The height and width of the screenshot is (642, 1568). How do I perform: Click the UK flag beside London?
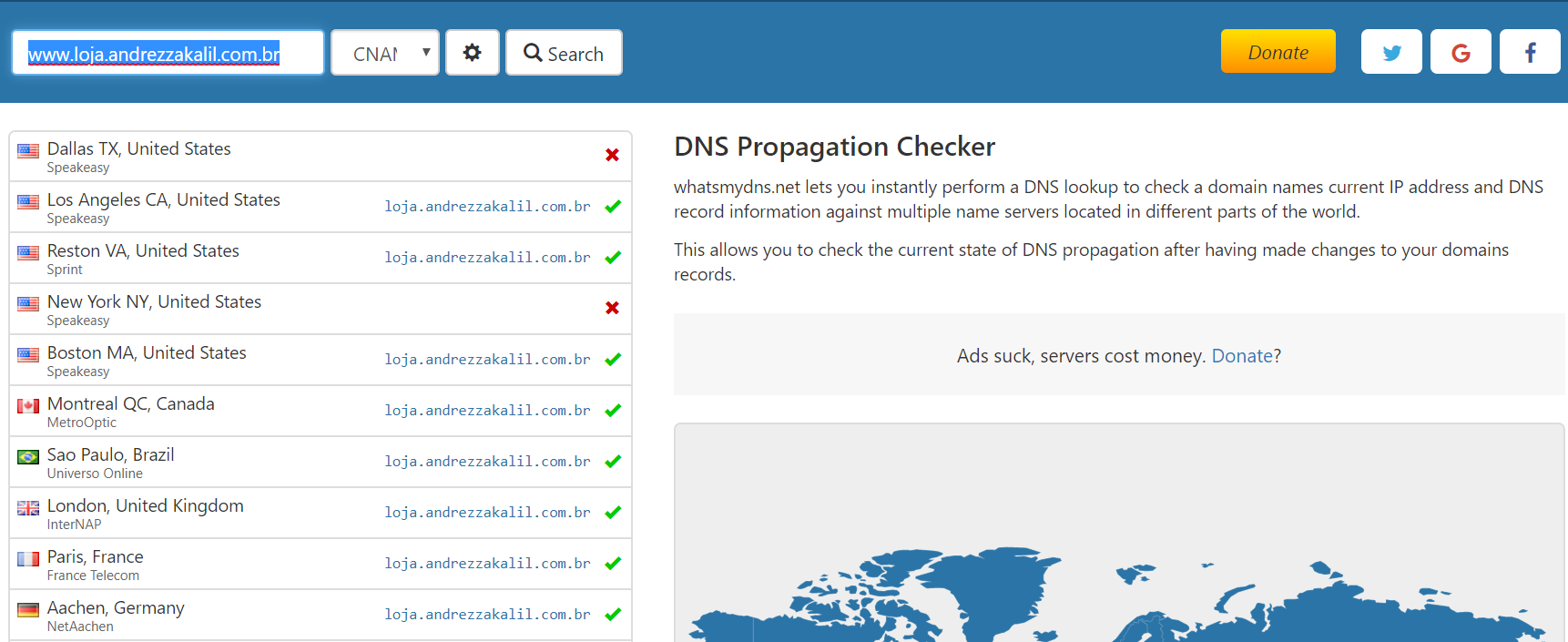[x=28, y=507]
